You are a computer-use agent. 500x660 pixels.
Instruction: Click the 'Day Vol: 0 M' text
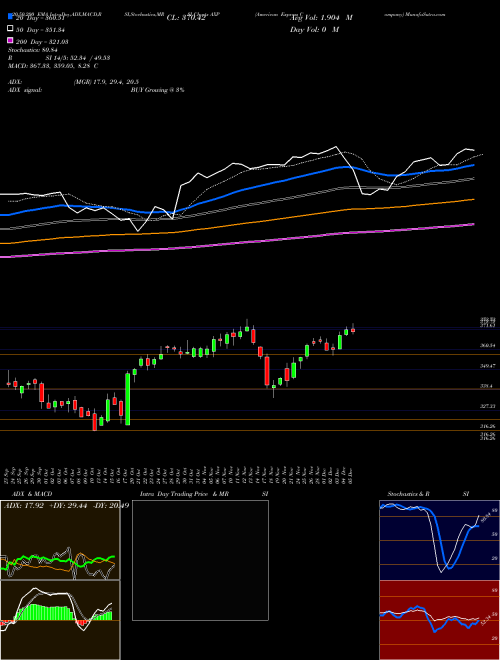coord(314,29)
